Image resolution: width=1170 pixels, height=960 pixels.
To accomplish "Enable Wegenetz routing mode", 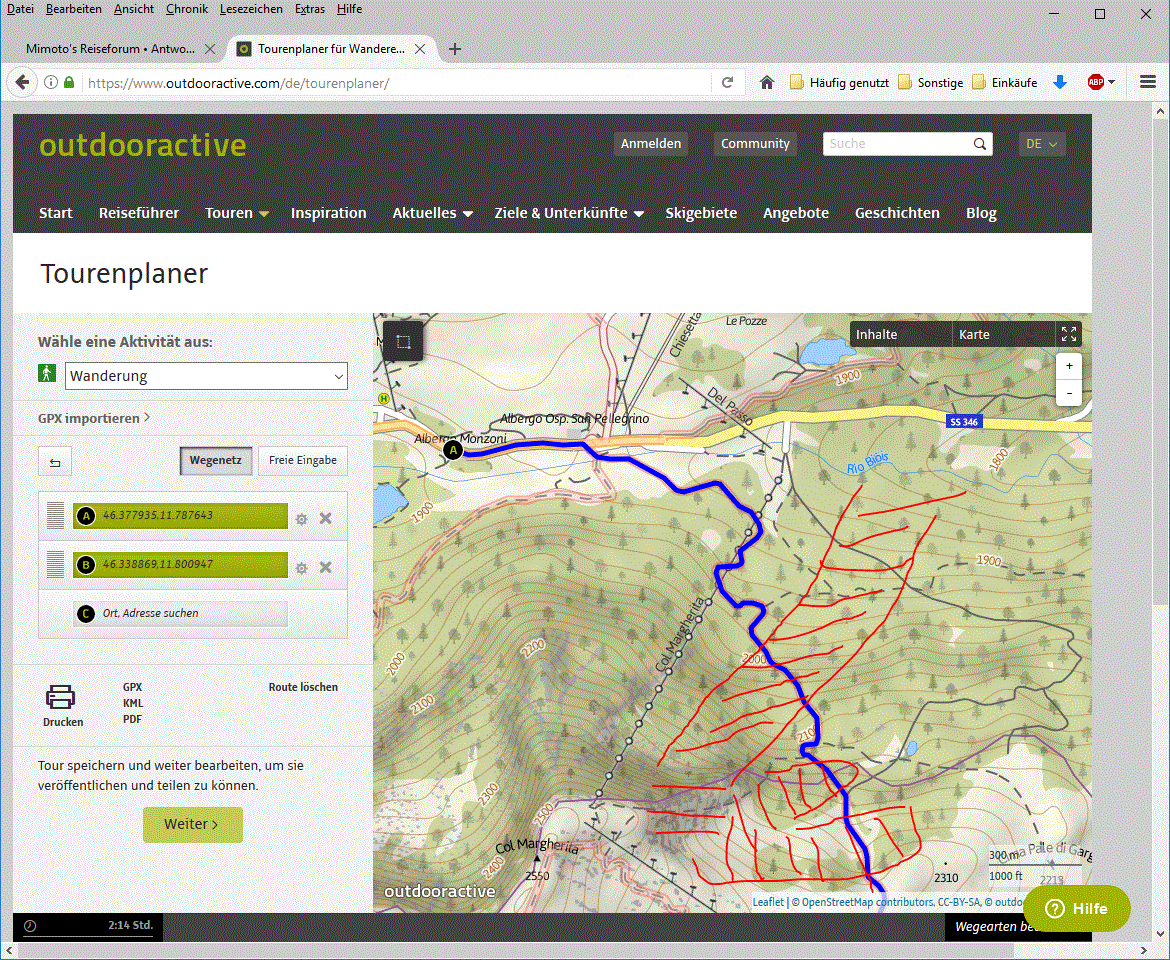I will tap(216, 461).
